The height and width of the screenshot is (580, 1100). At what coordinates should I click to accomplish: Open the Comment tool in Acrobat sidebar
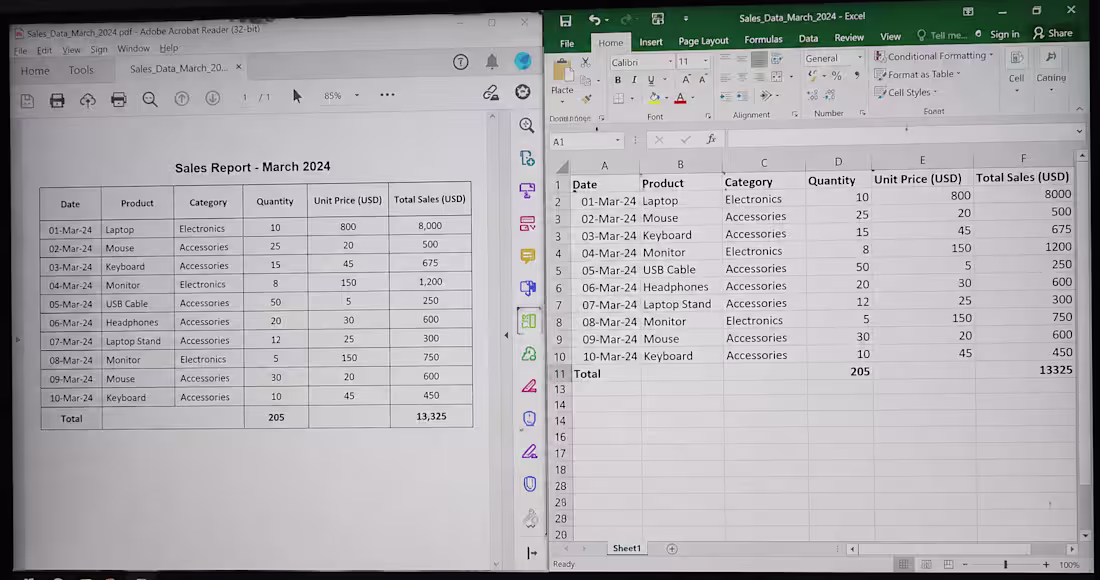(528, 256)
